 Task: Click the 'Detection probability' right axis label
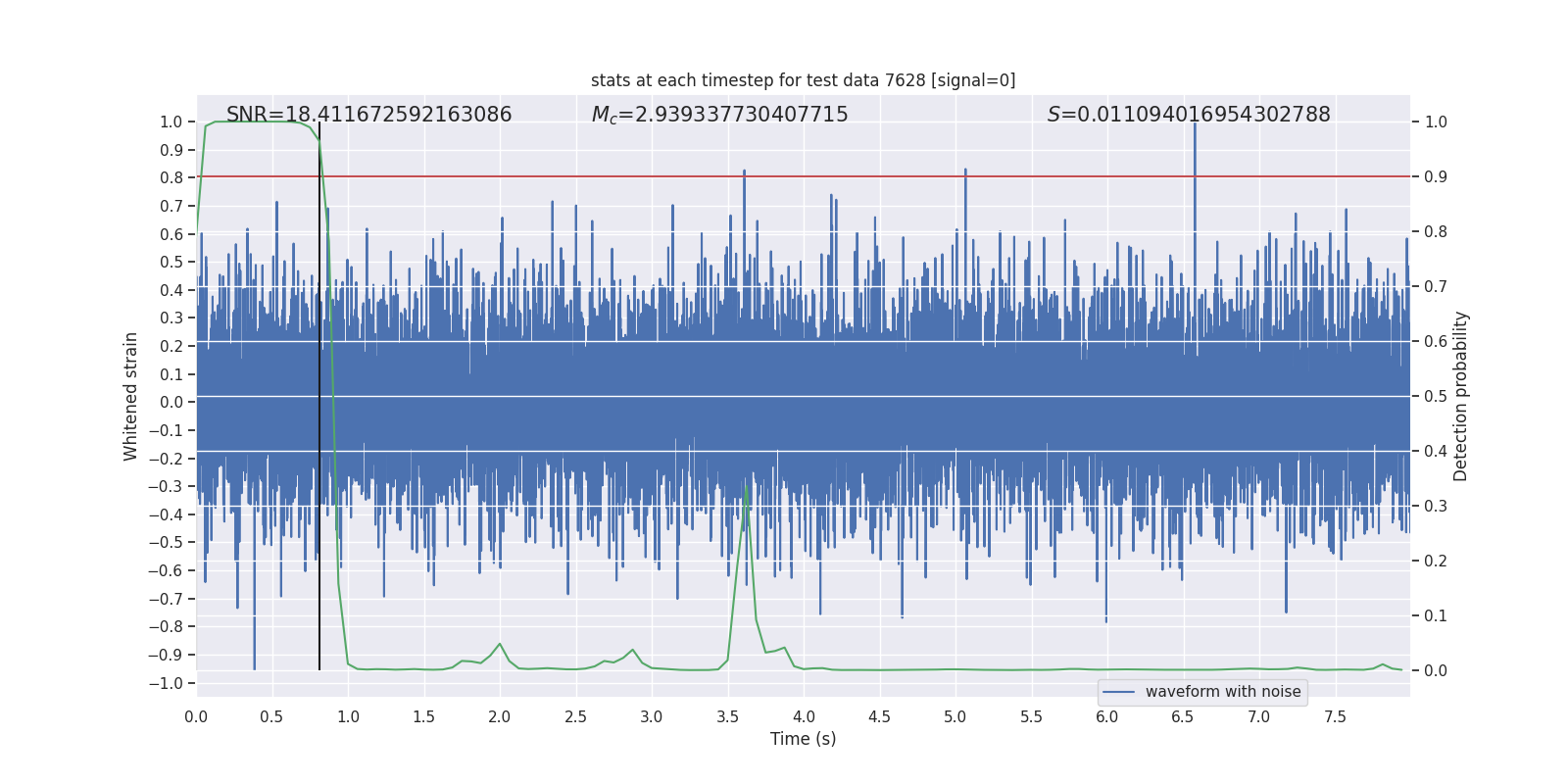click(1460, 396)
